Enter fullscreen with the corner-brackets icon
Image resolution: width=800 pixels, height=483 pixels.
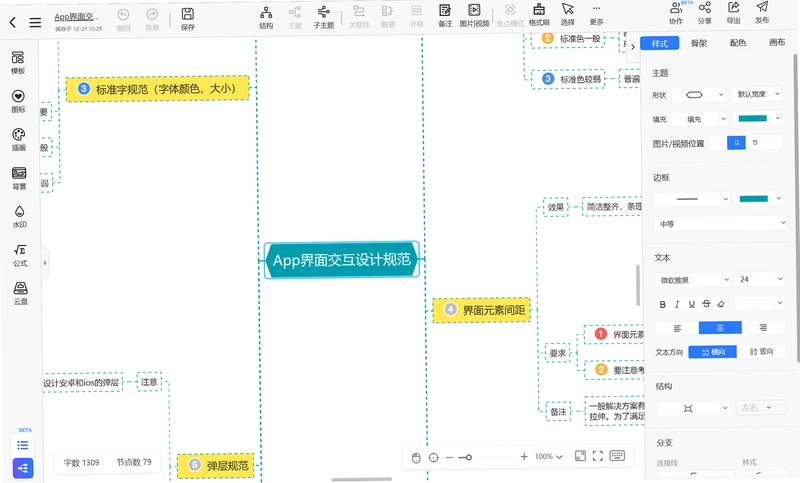point(598,456)
